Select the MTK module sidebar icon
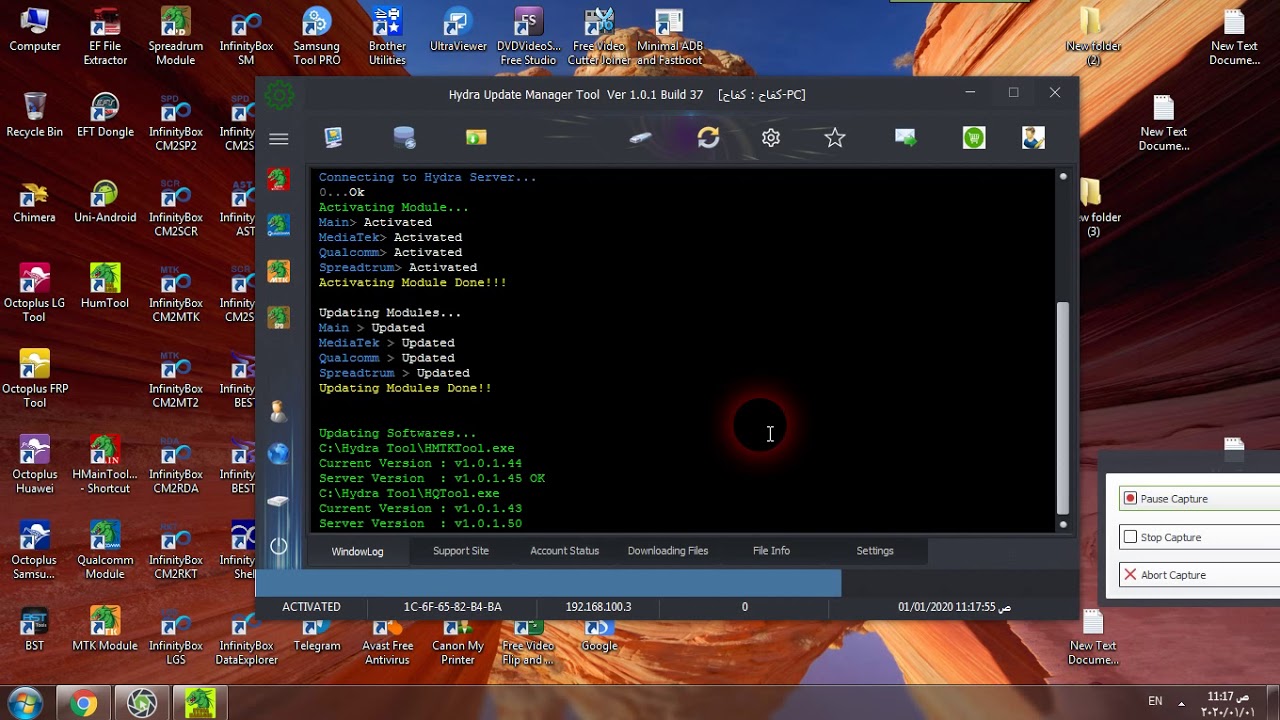 tap(279, 271)
